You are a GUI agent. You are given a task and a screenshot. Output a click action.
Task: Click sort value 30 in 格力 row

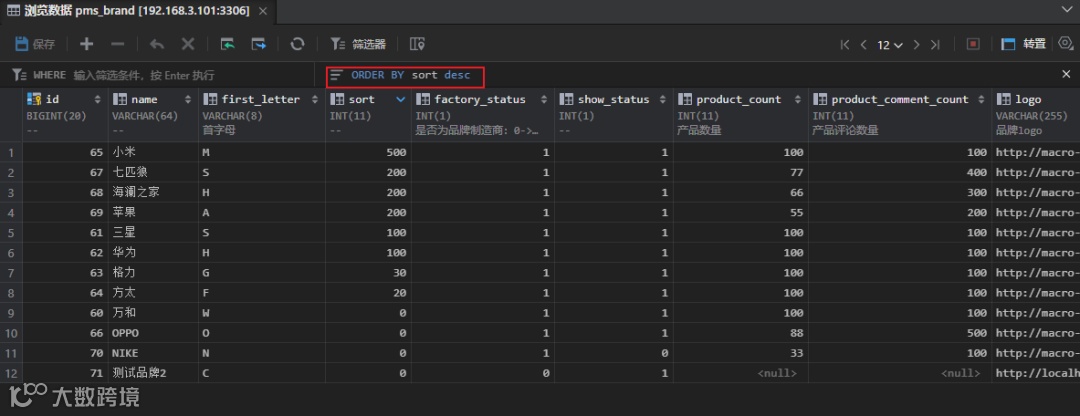(x=368, y=273)
